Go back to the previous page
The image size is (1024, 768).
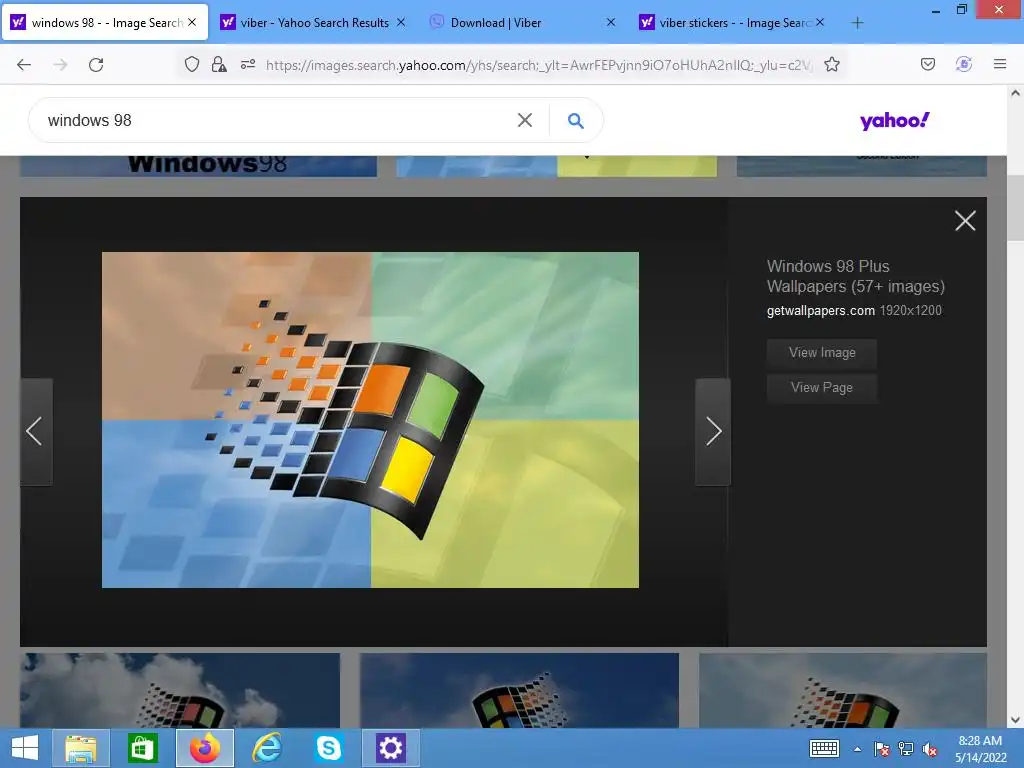pyautogui.click(x=24, y=65)
